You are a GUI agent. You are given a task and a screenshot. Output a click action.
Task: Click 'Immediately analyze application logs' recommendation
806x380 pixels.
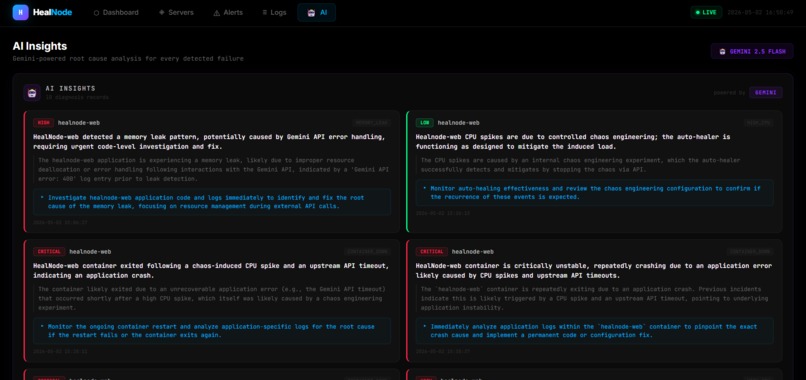(x=594, y=331)
